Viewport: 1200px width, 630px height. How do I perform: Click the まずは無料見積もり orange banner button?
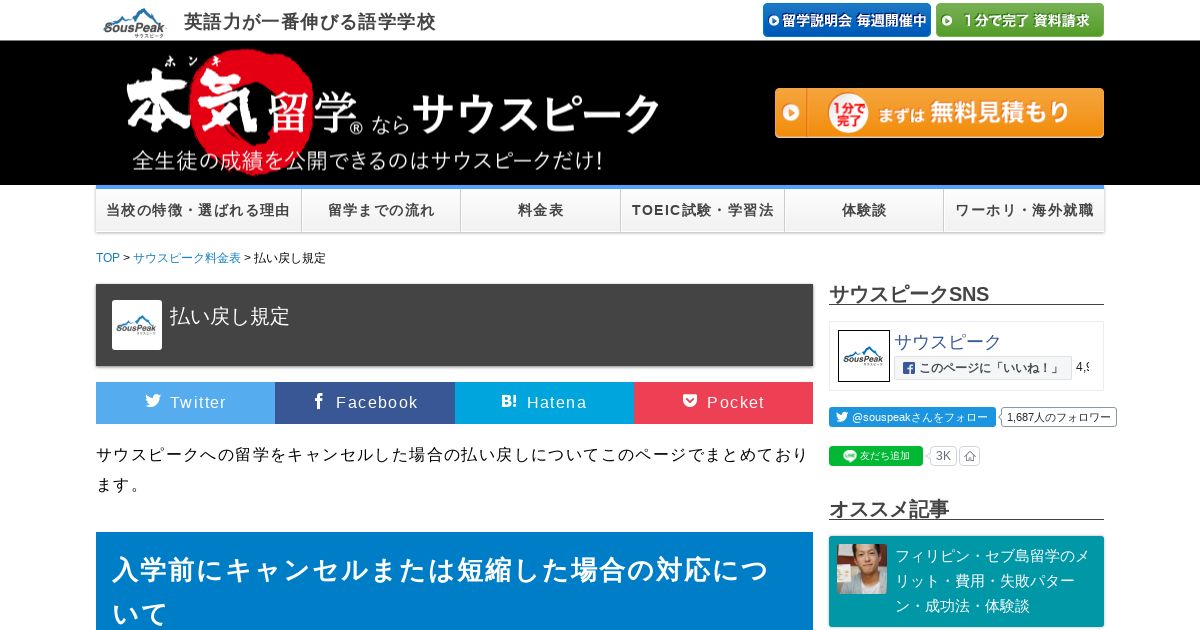point(939,113)
